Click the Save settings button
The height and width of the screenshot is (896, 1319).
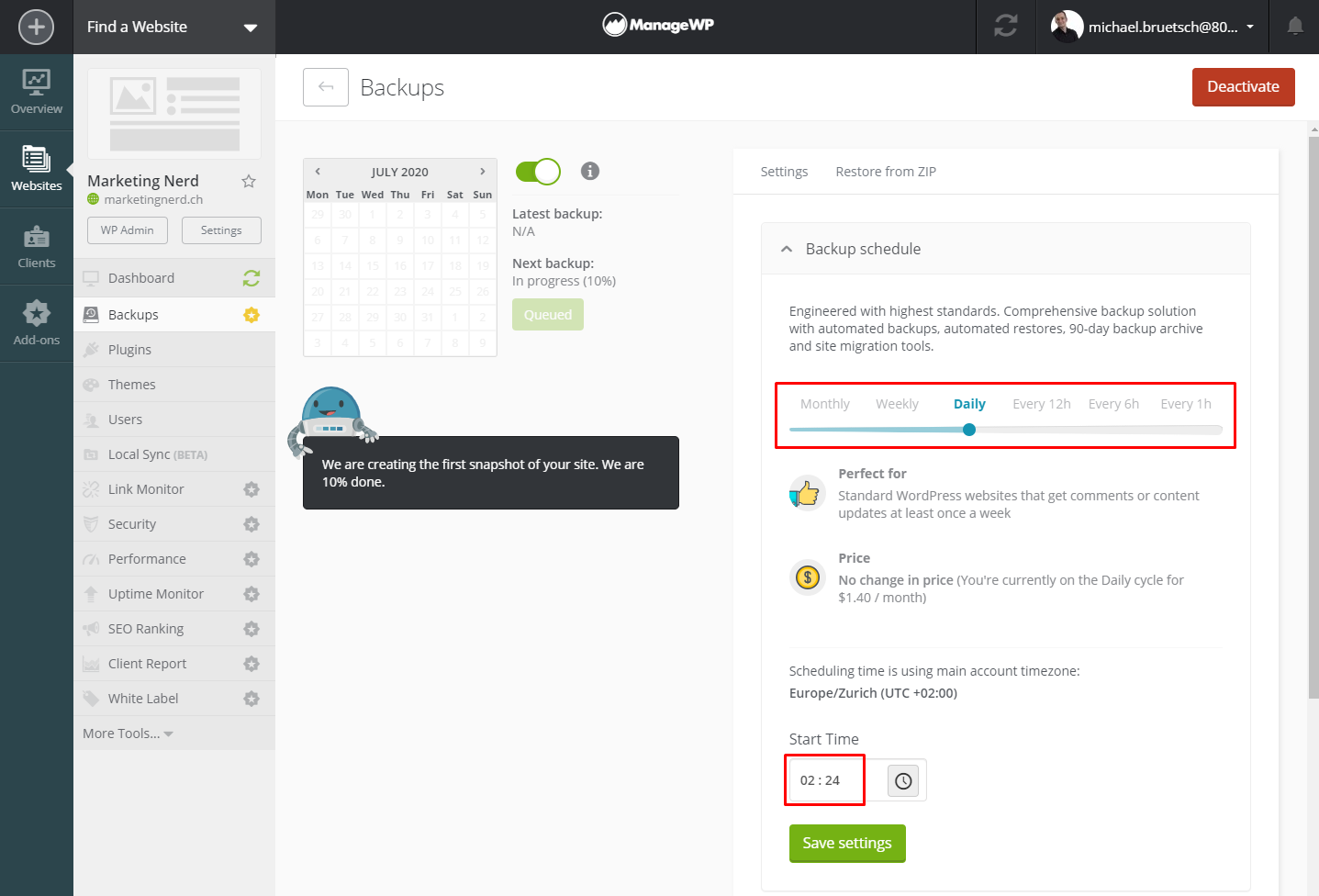[847, 843]
